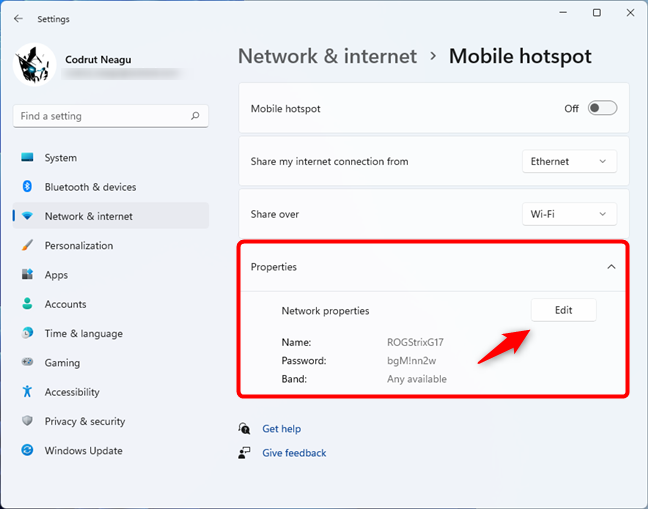This screenshot has width=648, height=509.
Task: Click the Accounts person icon
Action: [27, 304]
